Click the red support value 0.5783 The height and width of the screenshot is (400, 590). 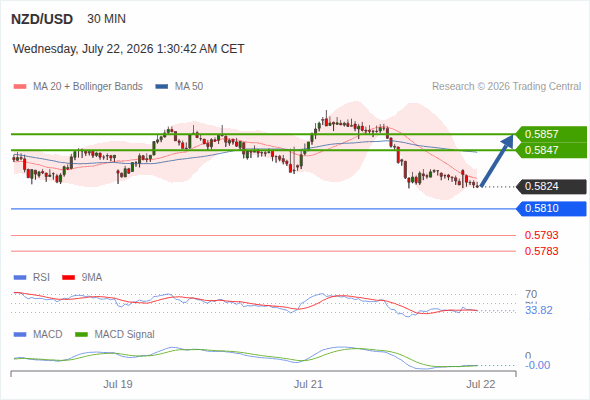541,251
